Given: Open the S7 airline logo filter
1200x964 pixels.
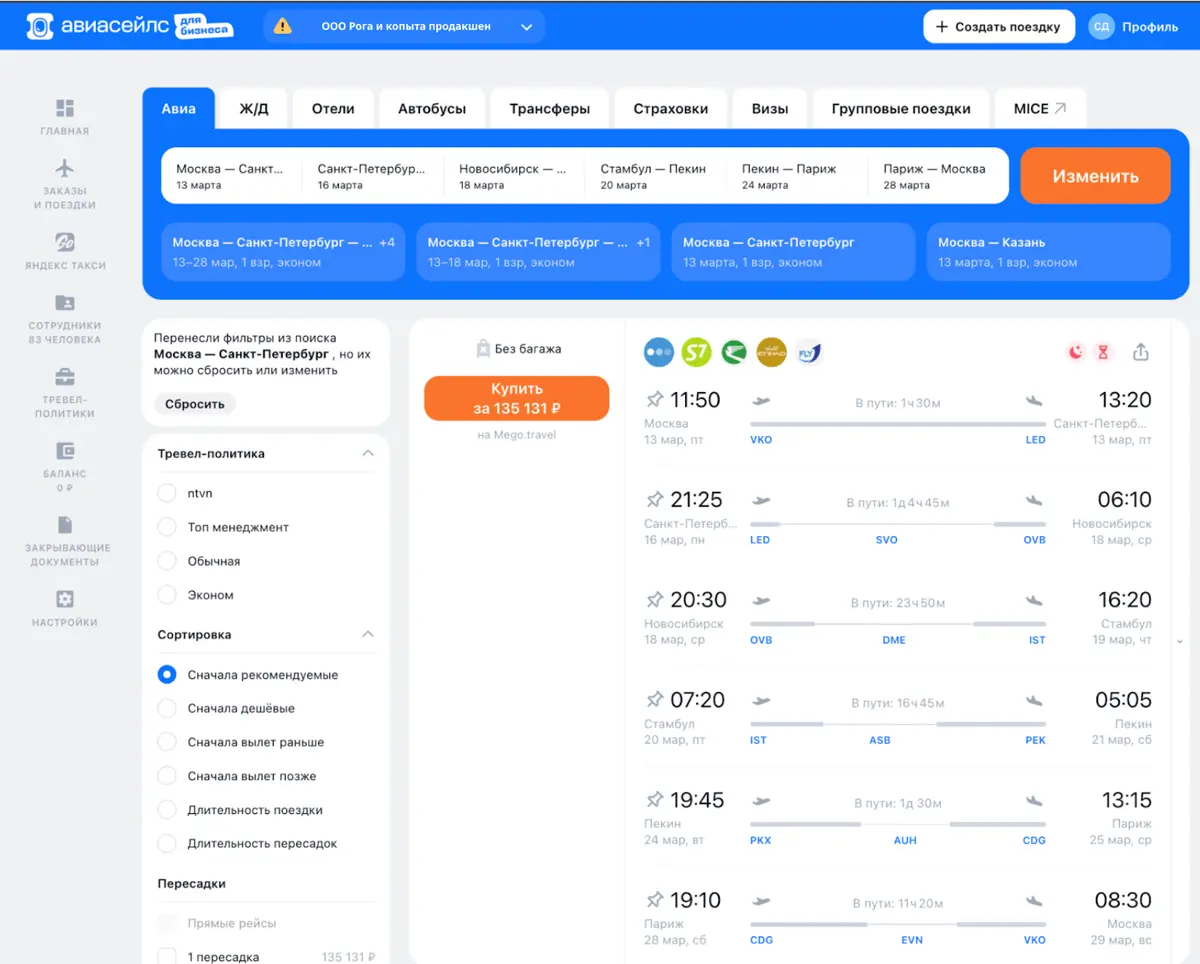Looking at the screenshot, I should pyautogui.click(x=696, y=351).
